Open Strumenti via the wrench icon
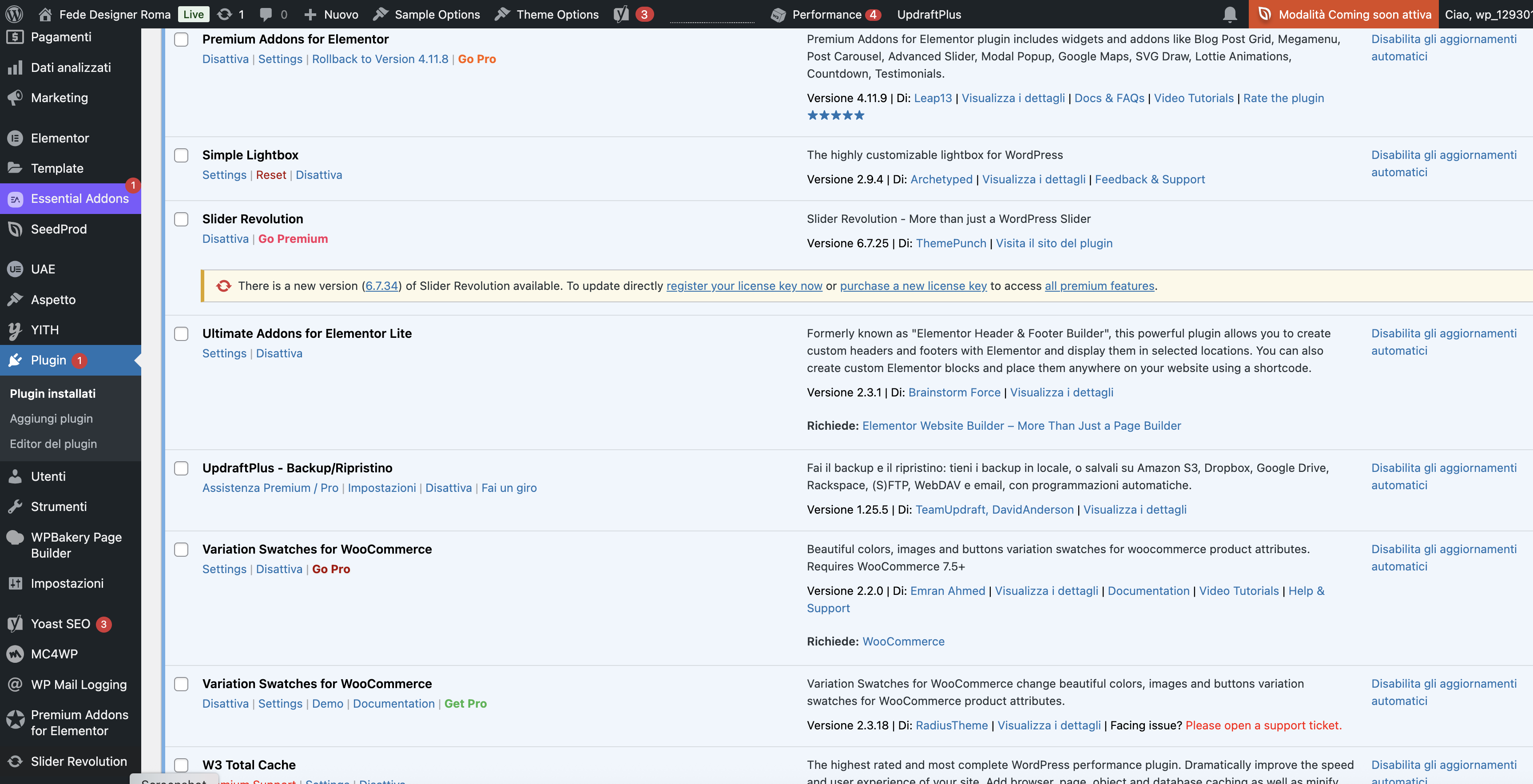The height and width of the screenshot is (784, 1533). 15,507
